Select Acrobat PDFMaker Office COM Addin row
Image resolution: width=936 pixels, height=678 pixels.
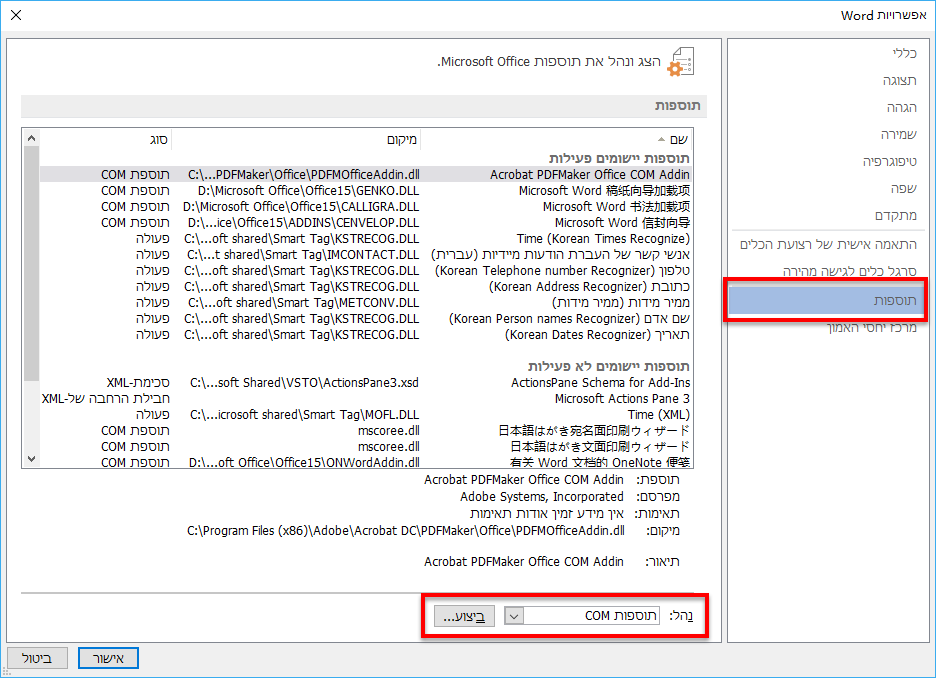click(366, 174)
